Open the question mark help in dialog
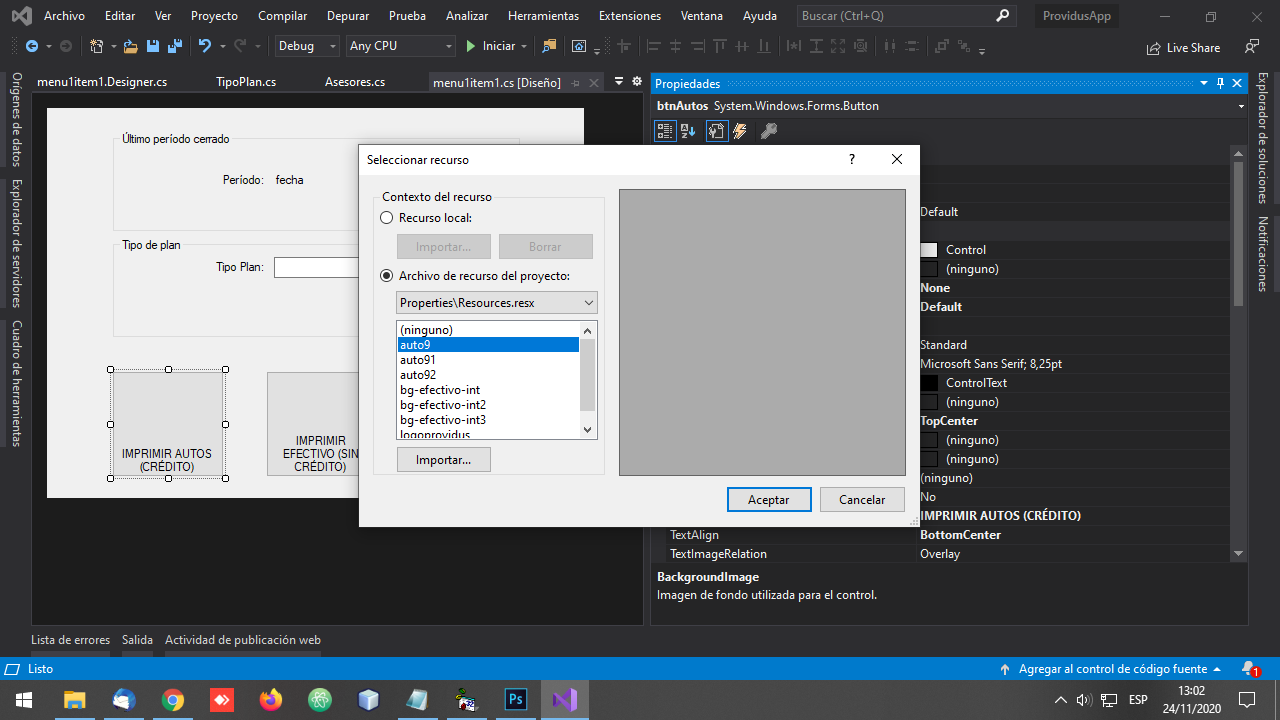The image size is (1280, 720). point(852,159)
